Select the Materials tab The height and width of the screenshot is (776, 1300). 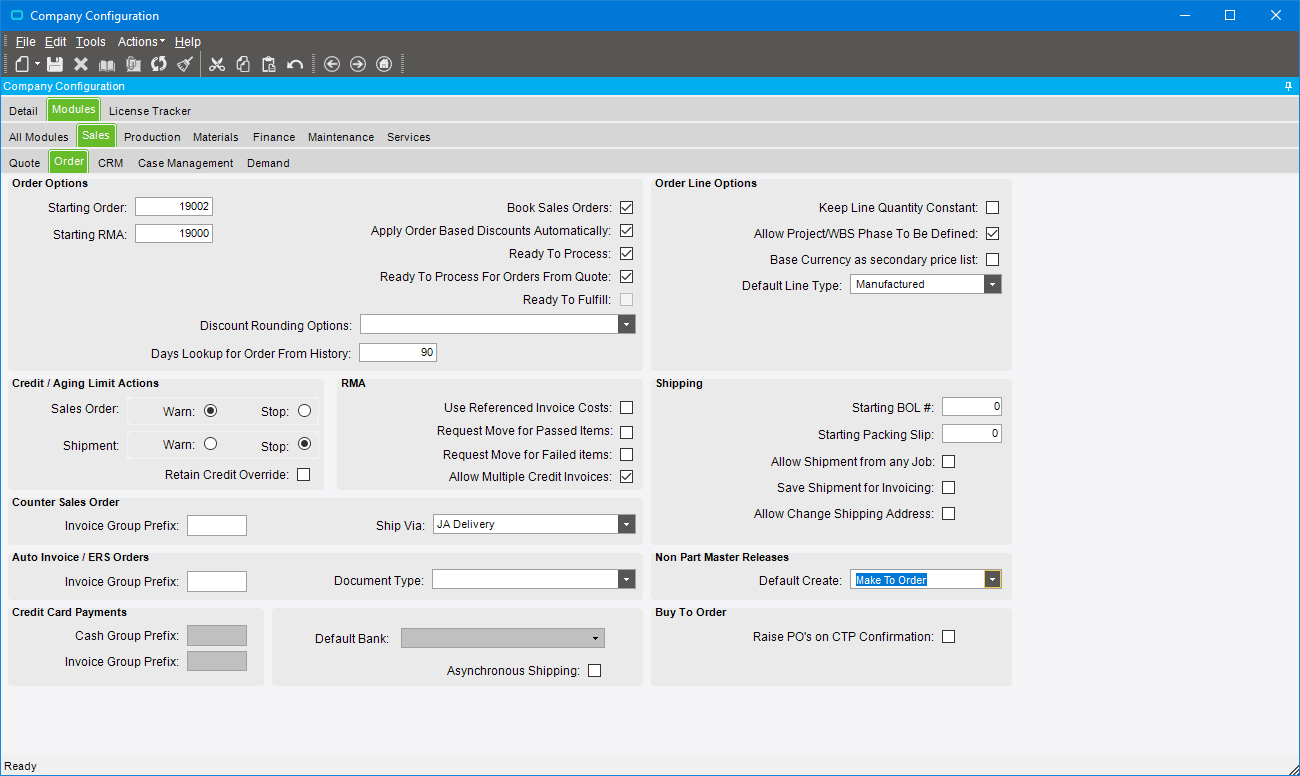pos(216,137)
